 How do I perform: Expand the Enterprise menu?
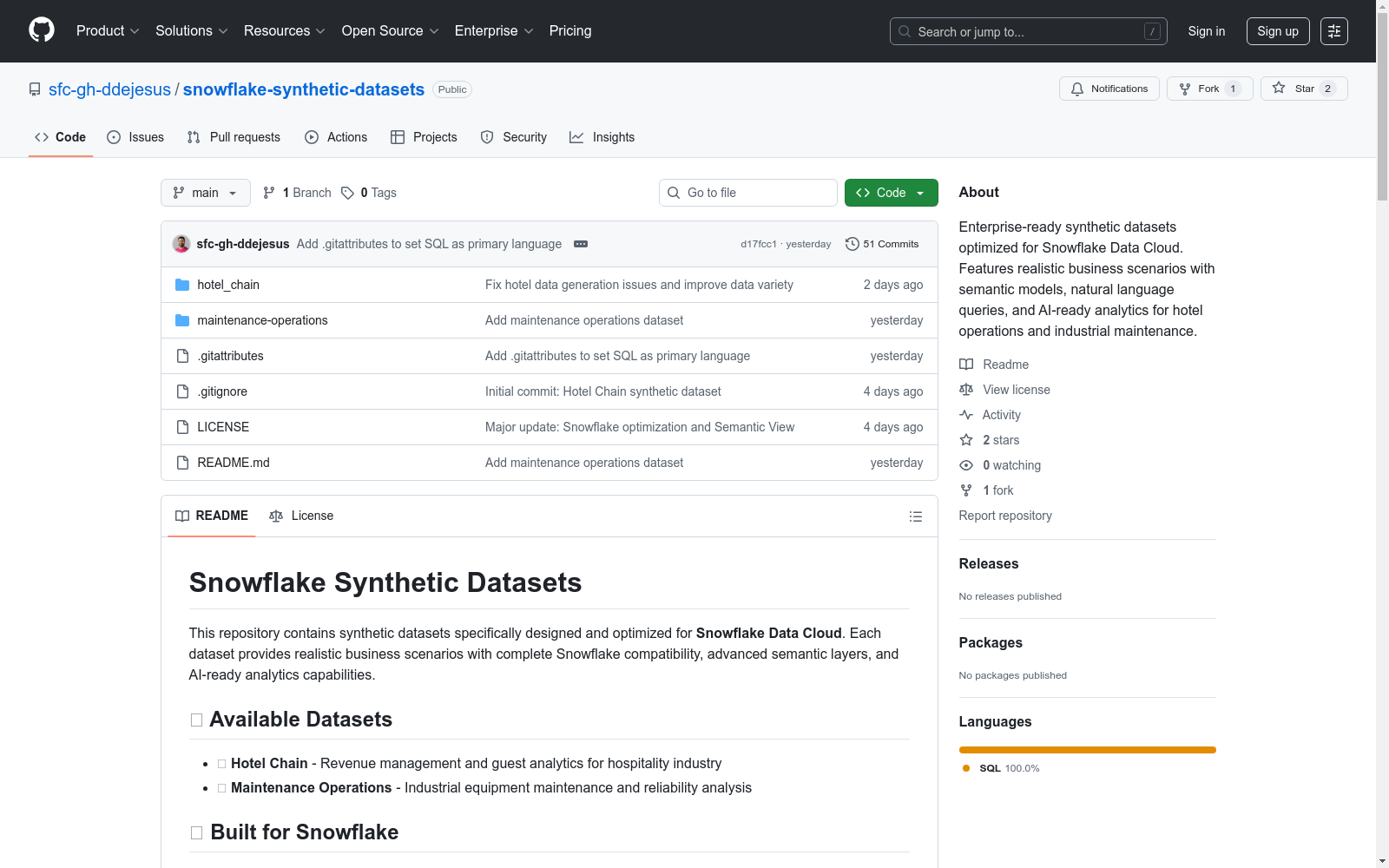494,31
